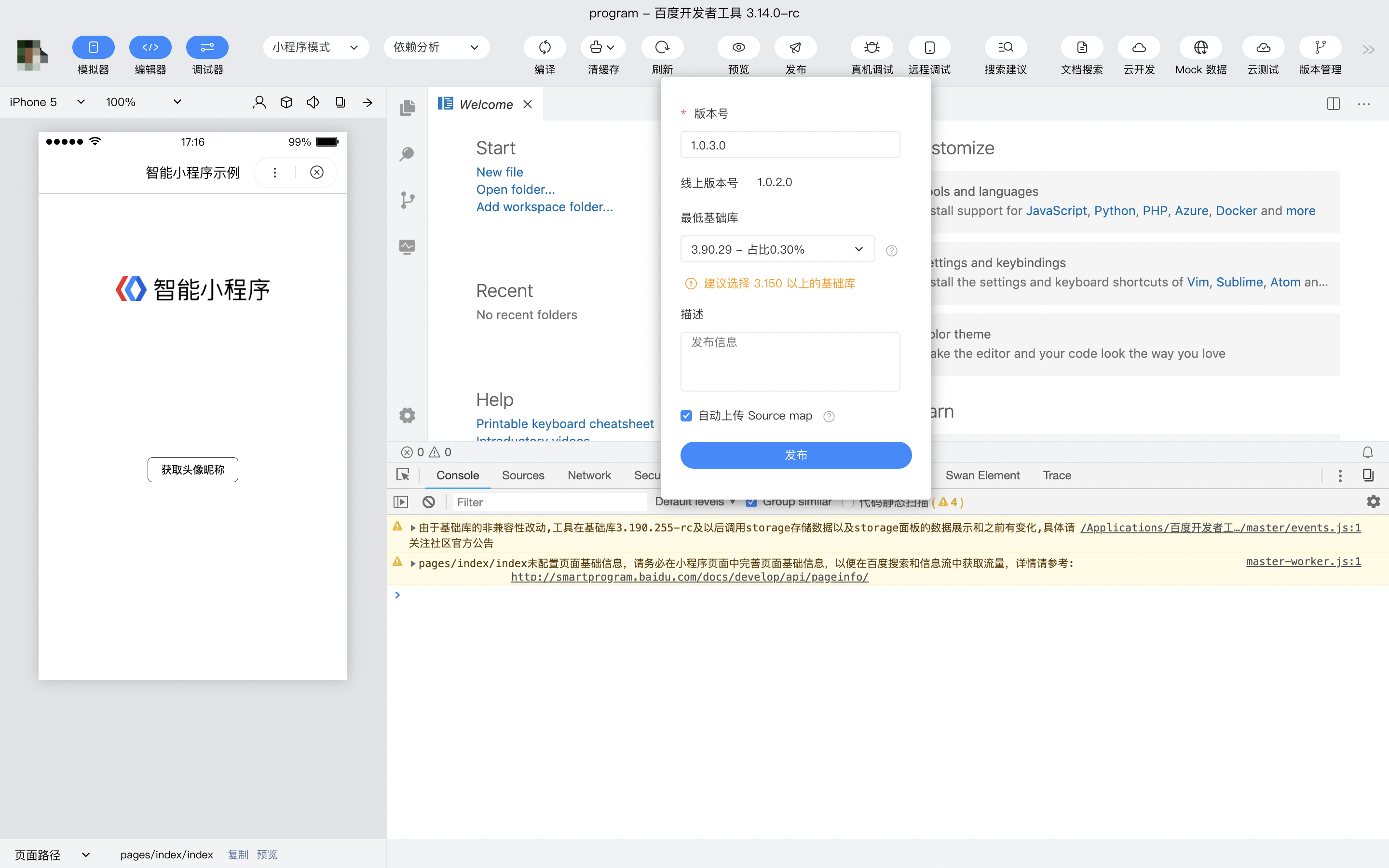Image resolution: width=1389 pixels, height=868 pixels.
Task: Click the 编译 compile icon
Action: point(545,47)
